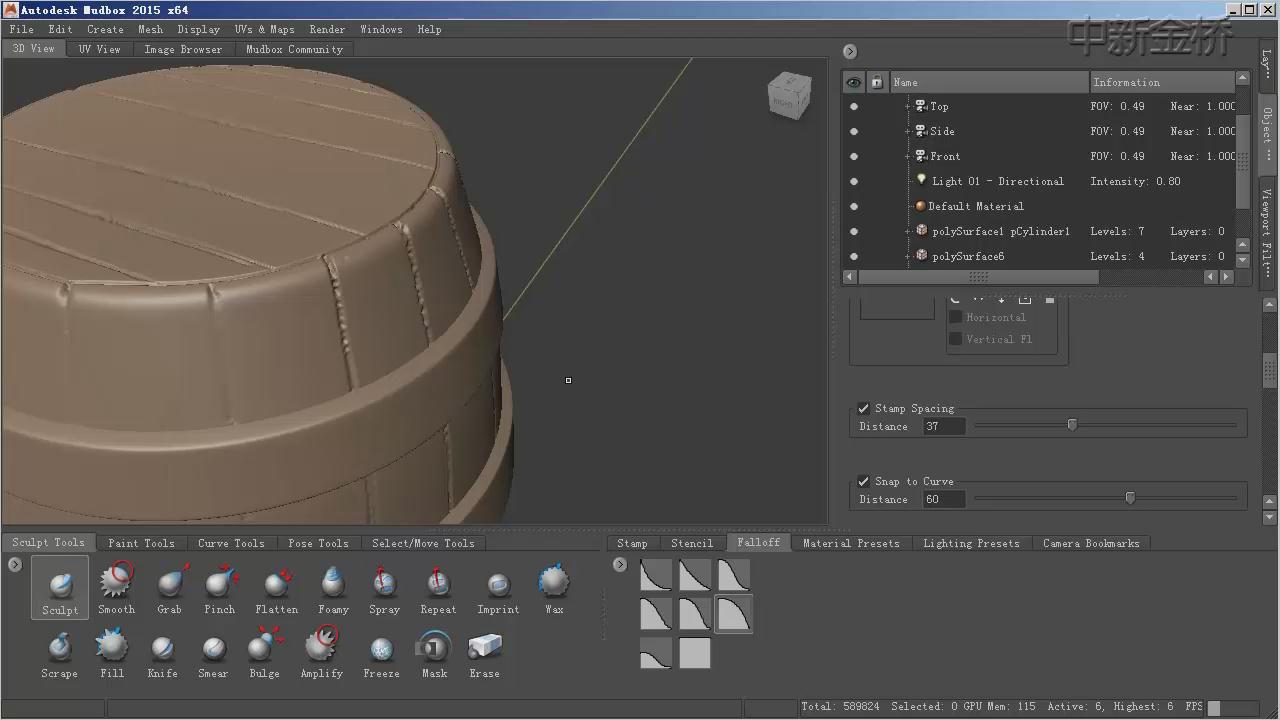Click the Information column header
The image size is (1280, 720).
[x=1162, y=82]
